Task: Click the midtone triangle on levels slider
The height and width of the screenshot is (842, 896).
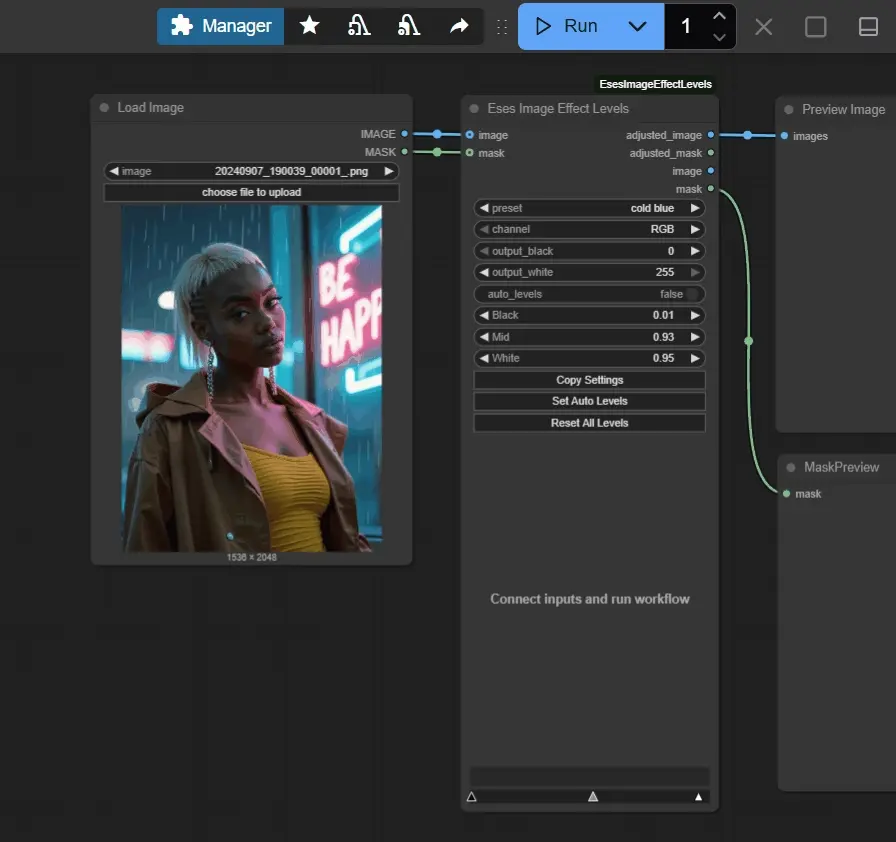Action: point(593,797)
